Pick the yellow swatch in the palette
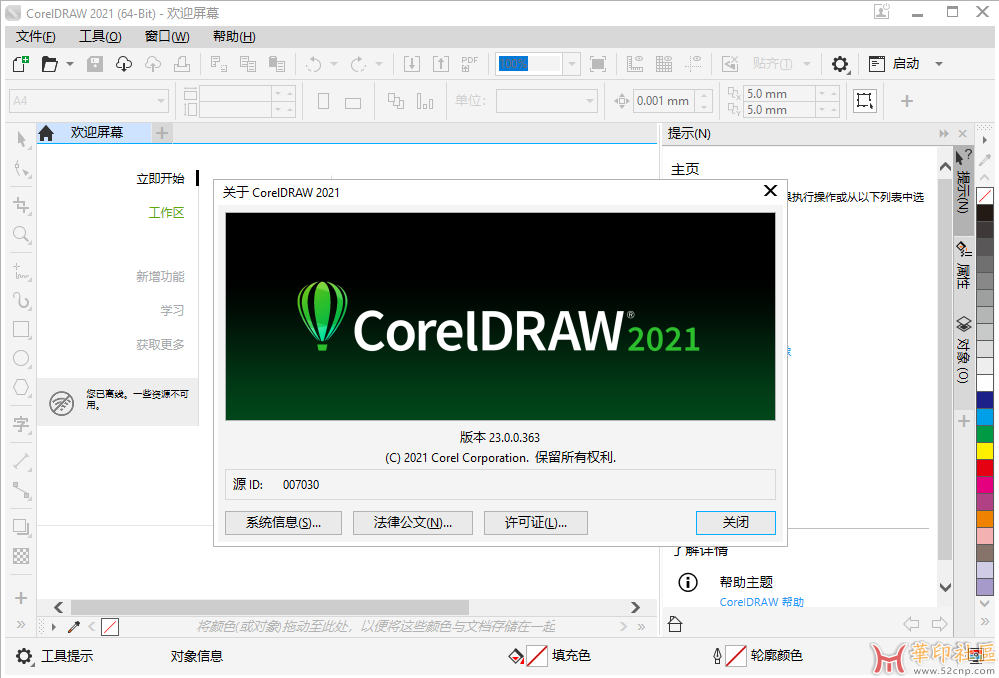Viewport: 999px width, 678px height. (x=985, y=451)
